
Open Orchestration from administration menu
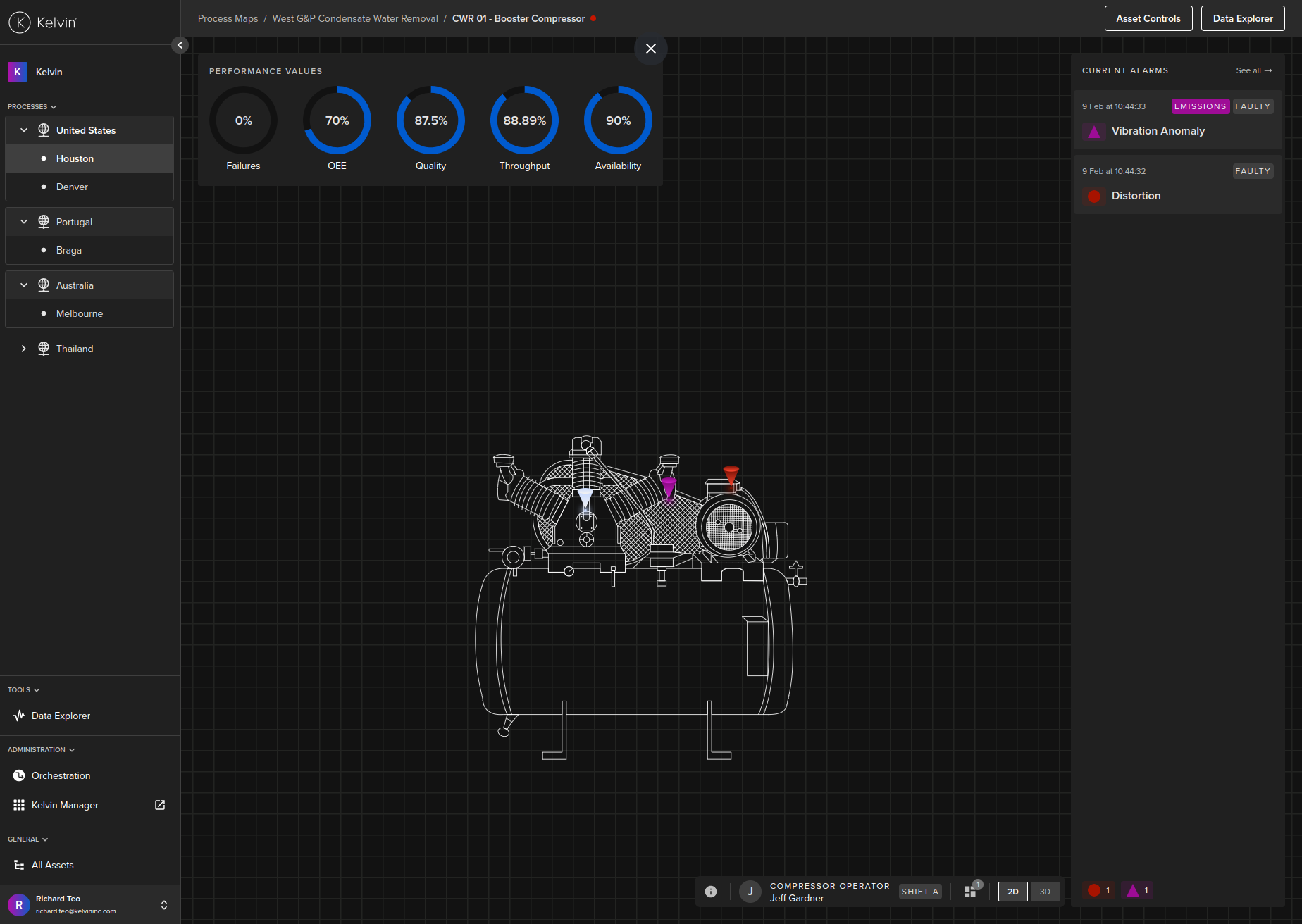[x=61, y=775]
